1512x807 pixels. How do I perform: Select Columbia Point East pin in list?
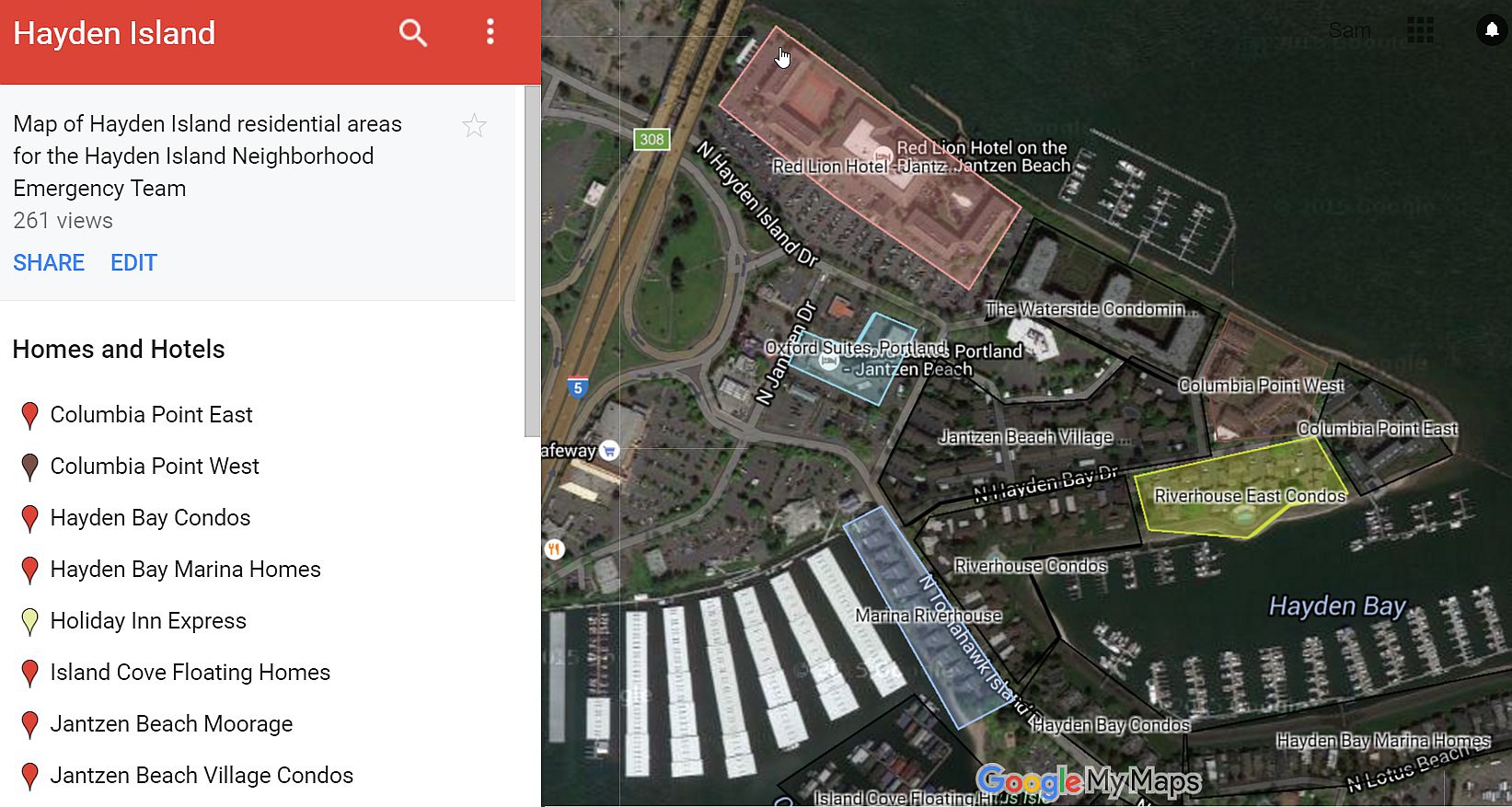[29, 416]
